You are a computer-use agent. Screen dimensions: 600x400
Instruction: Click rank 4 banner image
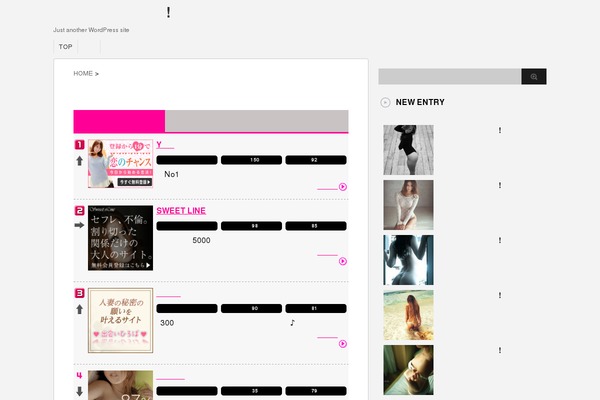pos(121,385)
